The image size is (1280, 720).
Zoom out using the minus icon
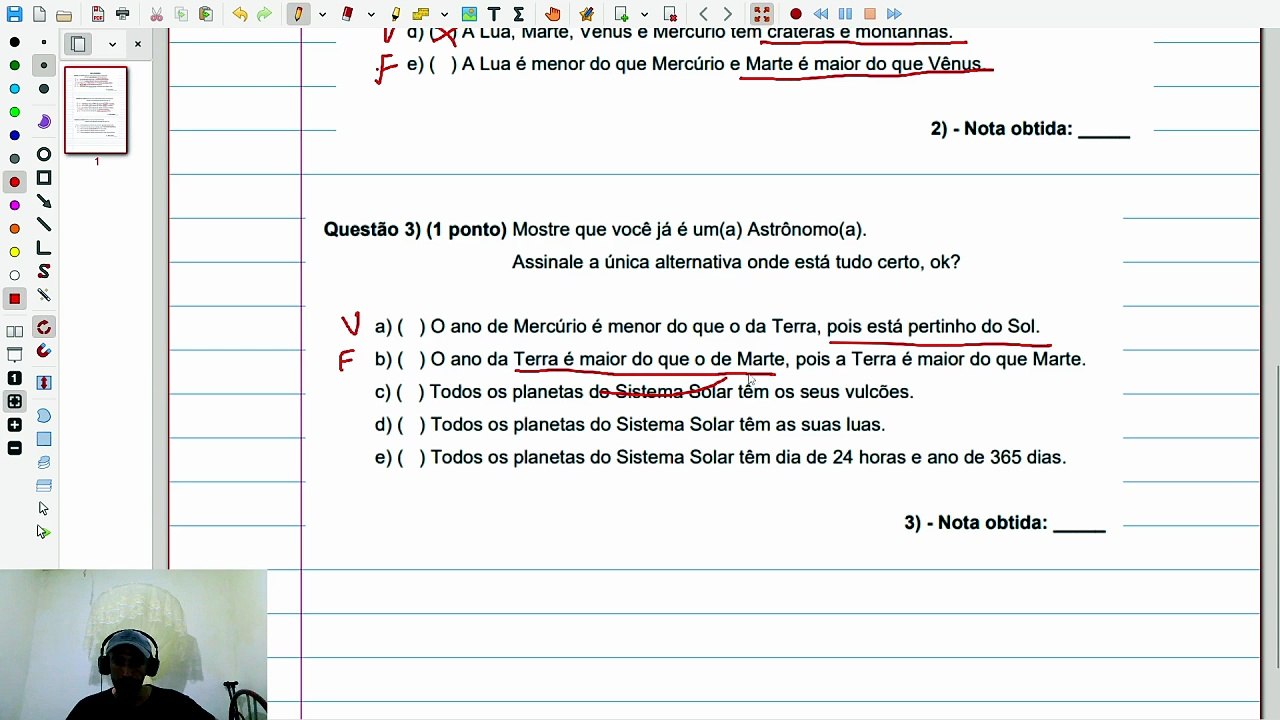point(15,449)
